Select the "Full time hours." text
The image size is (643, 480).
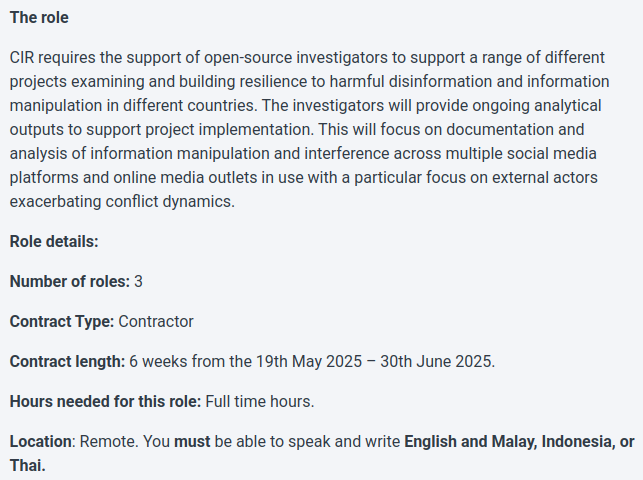click(x=260, y=402)
